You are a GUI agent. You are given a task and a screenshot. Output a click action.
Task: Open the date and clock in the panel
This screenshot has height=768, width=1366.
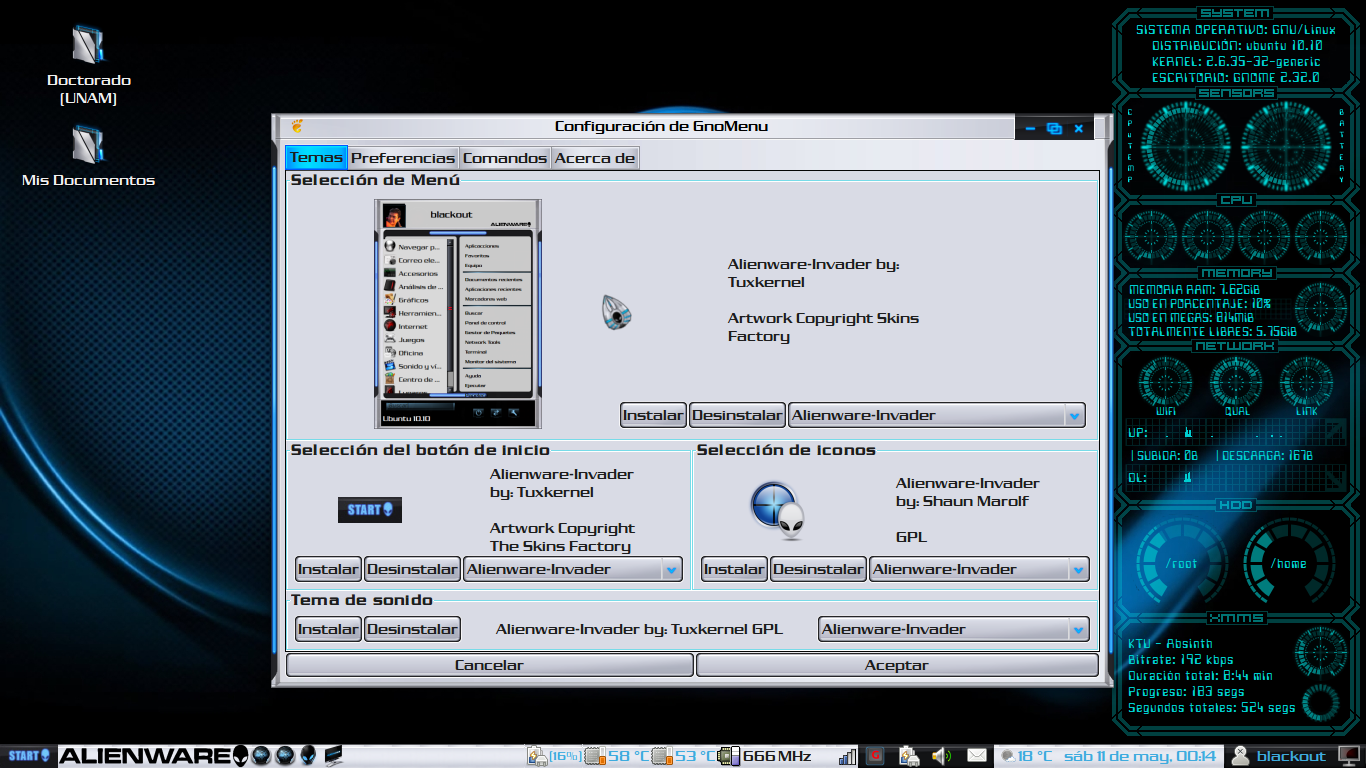1139,756
